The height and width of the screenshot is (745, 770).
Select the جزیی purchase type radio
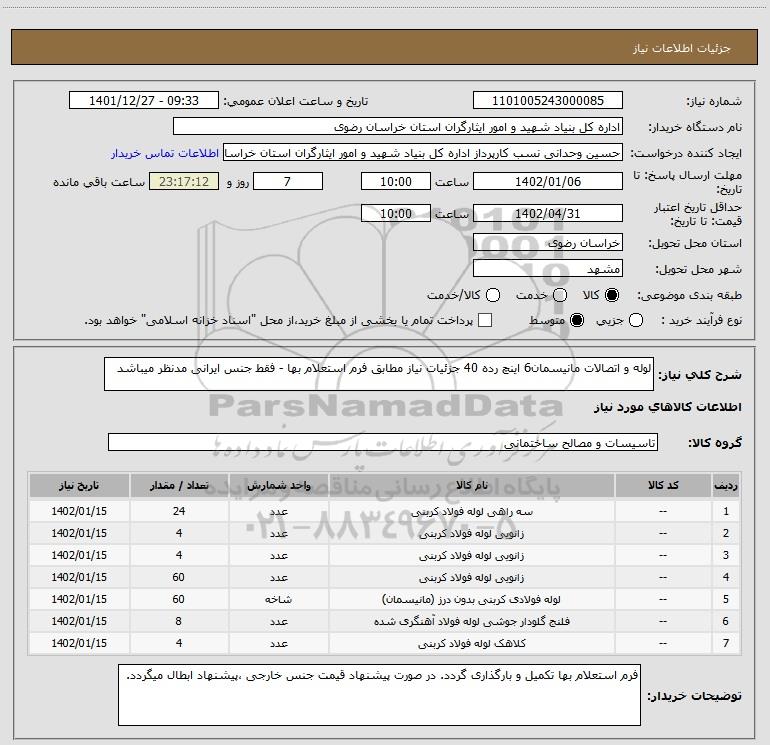point(636,320)
